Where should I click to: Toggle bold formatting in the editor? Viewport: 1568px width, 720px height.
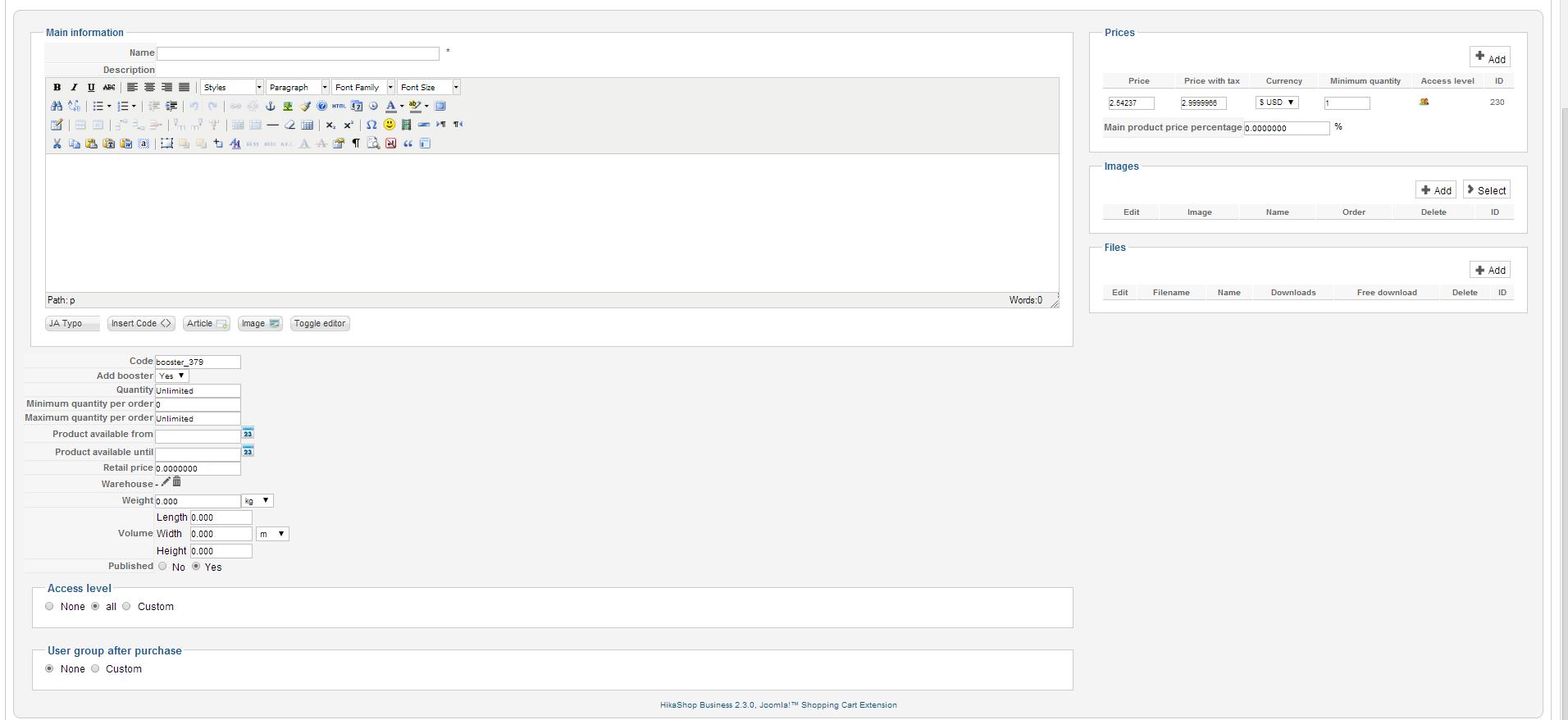coord(57,87)
